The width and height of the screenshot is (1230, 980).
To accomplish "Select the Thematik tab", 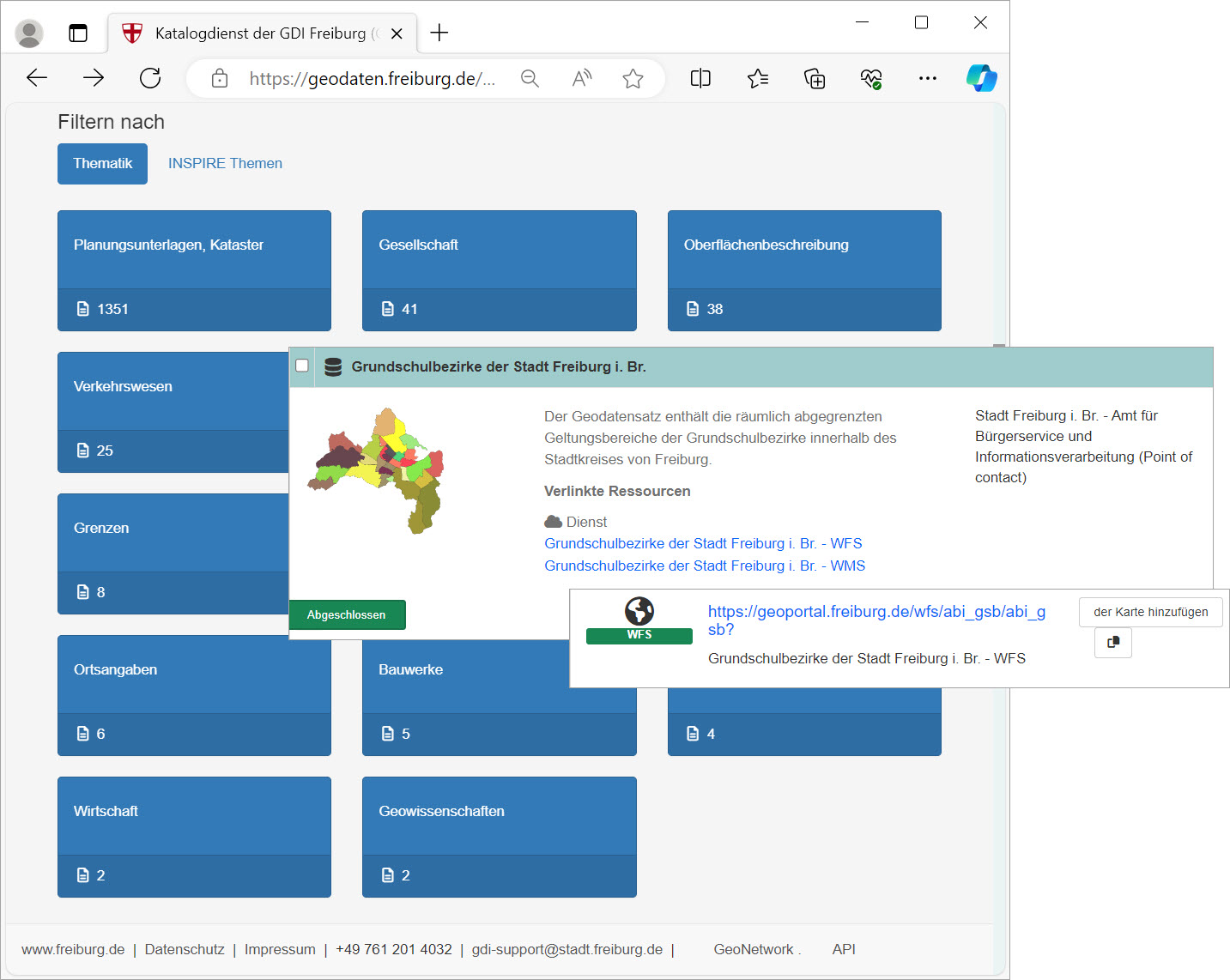I will 102,163.
